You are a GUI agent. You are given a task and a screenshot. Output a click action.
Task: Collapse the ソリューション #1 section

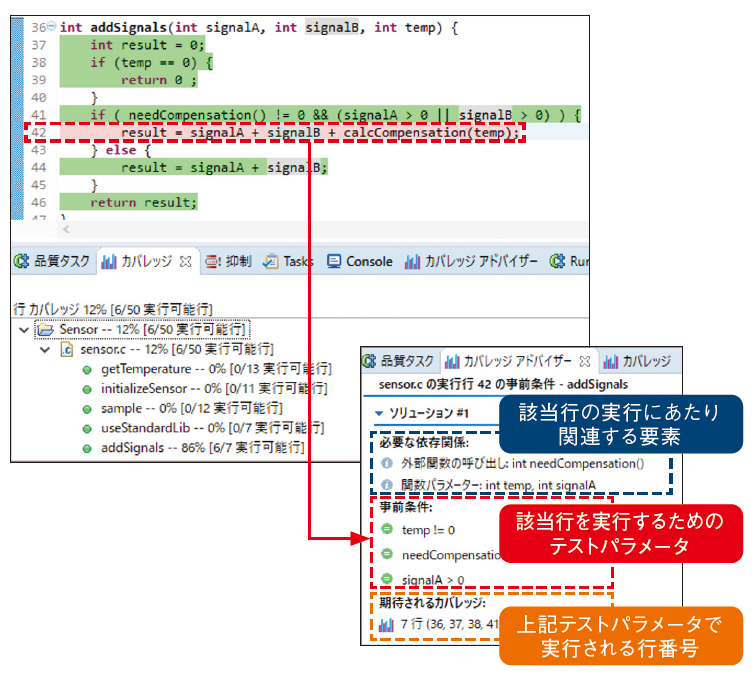[379, 413]
